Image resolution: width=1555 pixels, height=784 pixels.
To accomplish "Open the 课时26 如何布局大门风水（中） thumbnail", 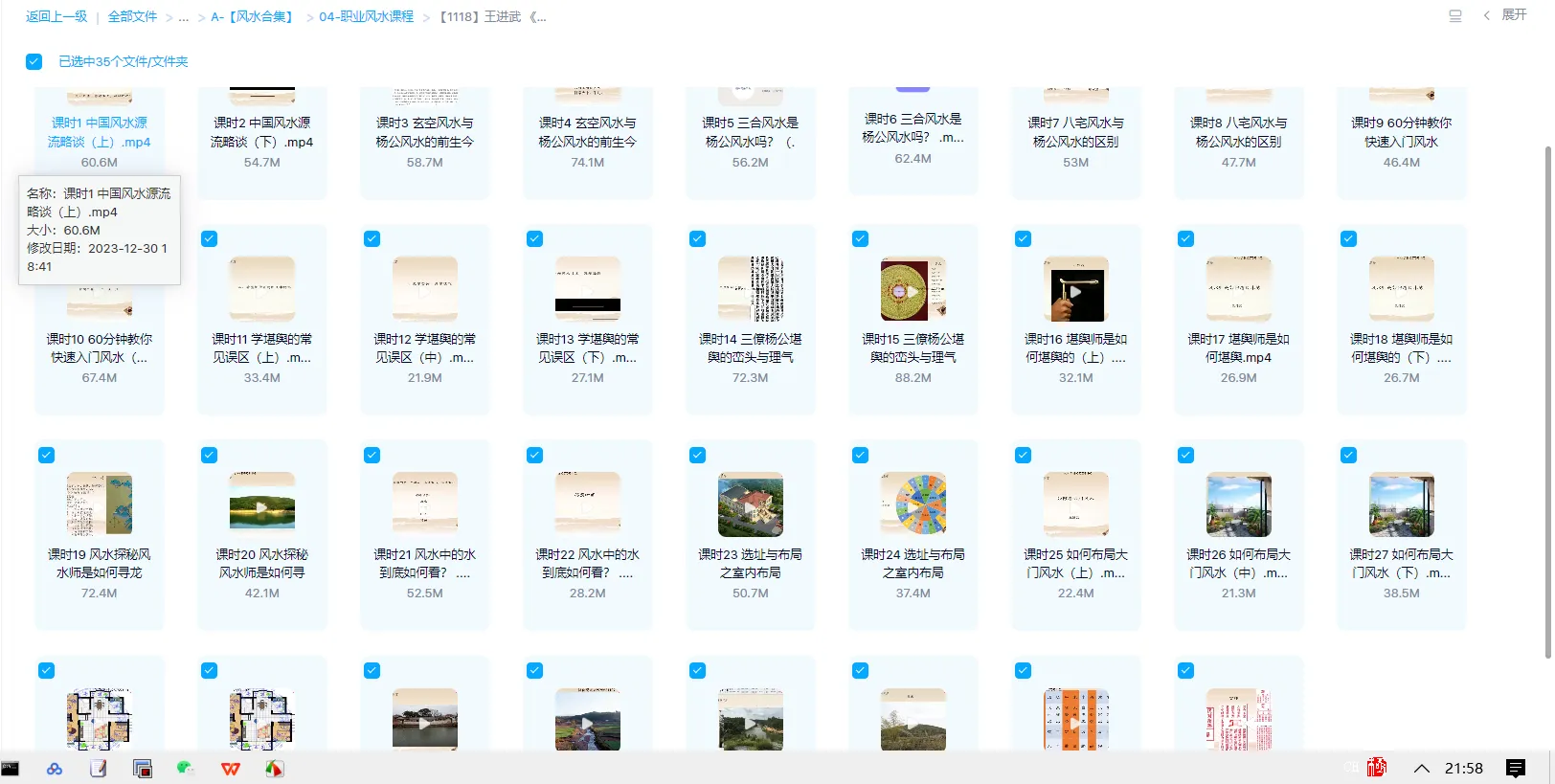I will (x=1239, y=504).
